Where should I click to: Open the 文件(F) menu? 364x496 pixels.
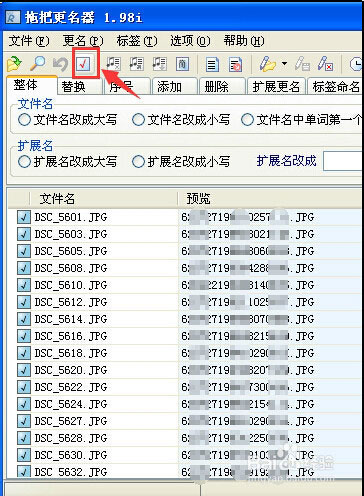(29, 41)
